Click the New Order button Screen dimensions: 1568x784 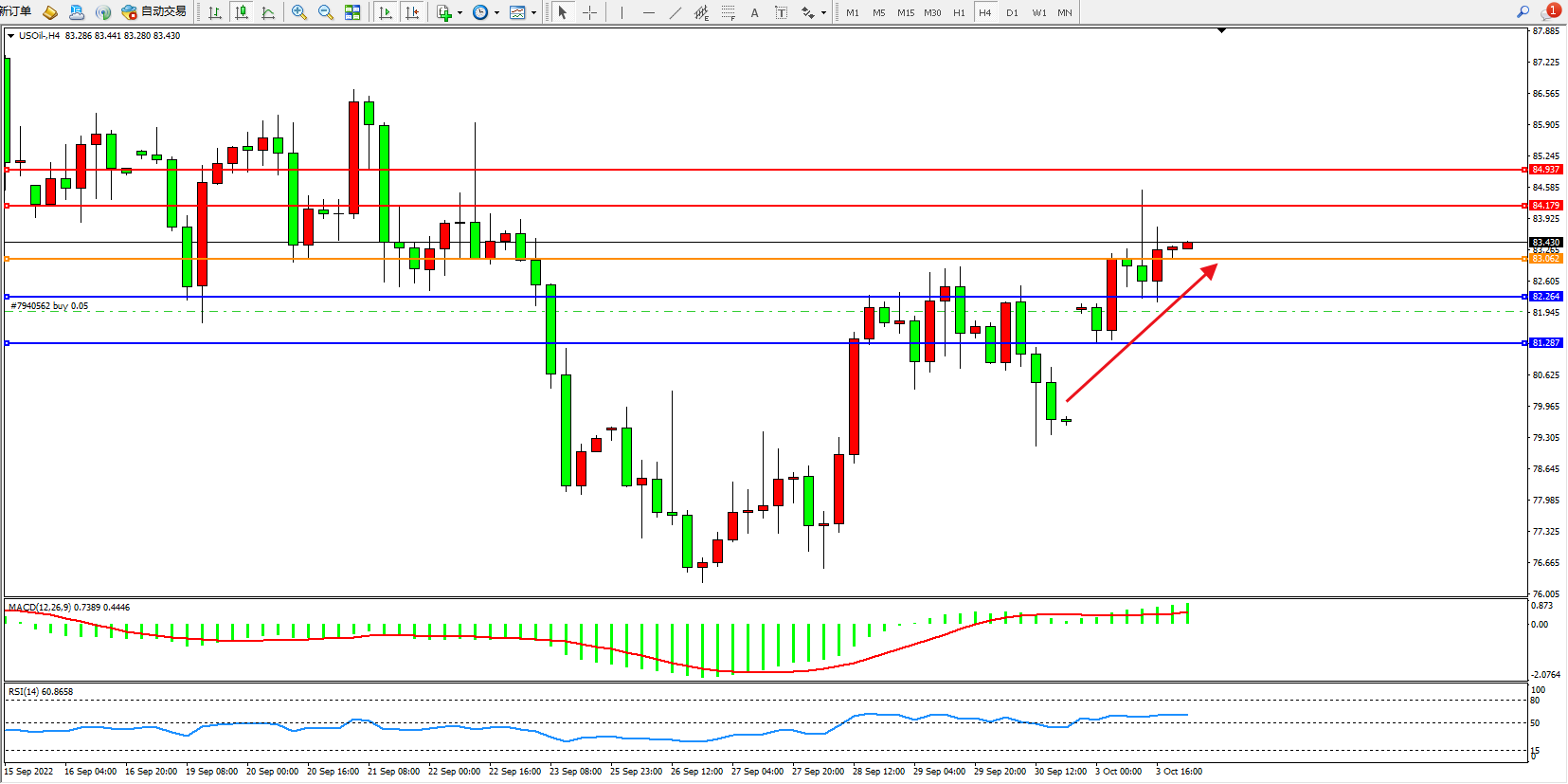point(16,11)
